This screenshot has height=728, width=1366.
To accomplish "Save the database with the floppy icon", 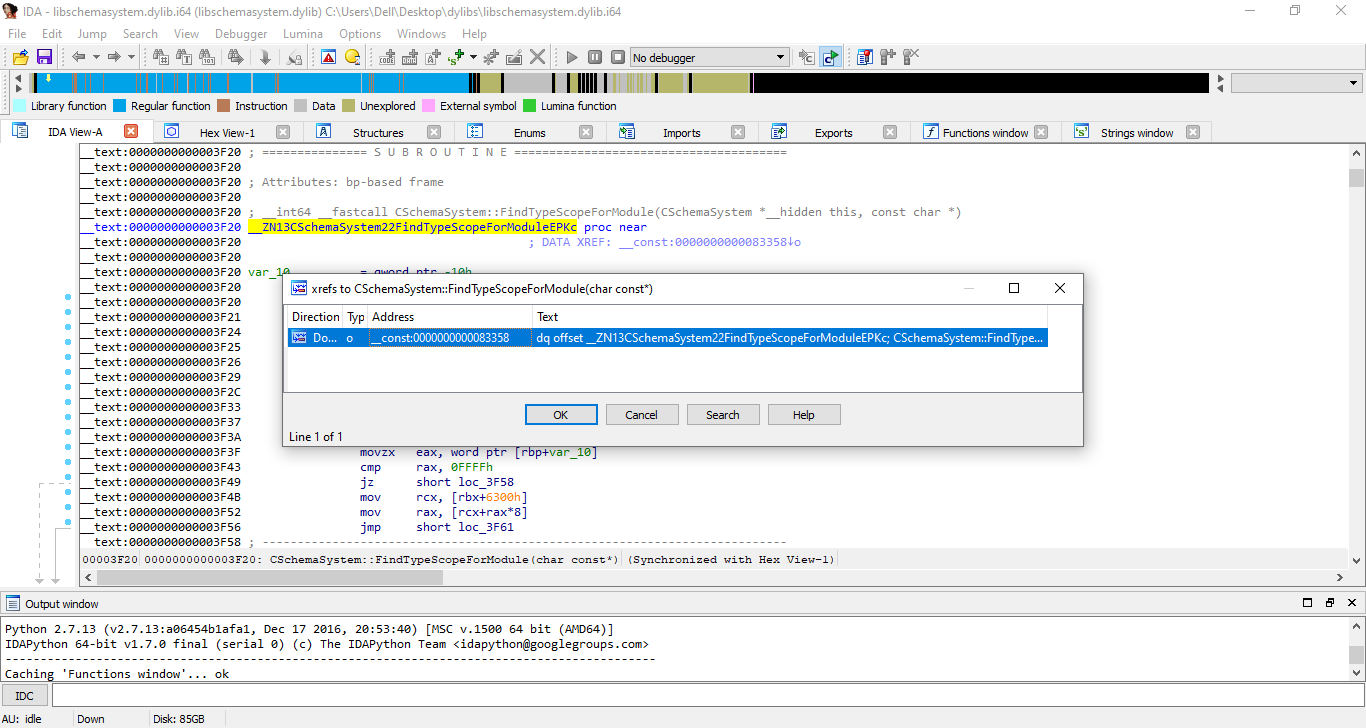I will point(44,57).
